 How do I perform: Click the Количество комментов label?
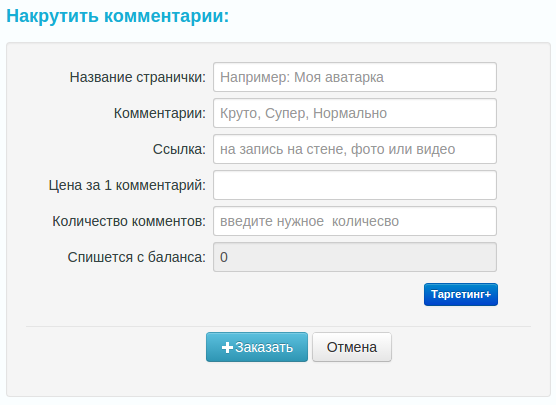pyautogui.click(x=129, y=221)
